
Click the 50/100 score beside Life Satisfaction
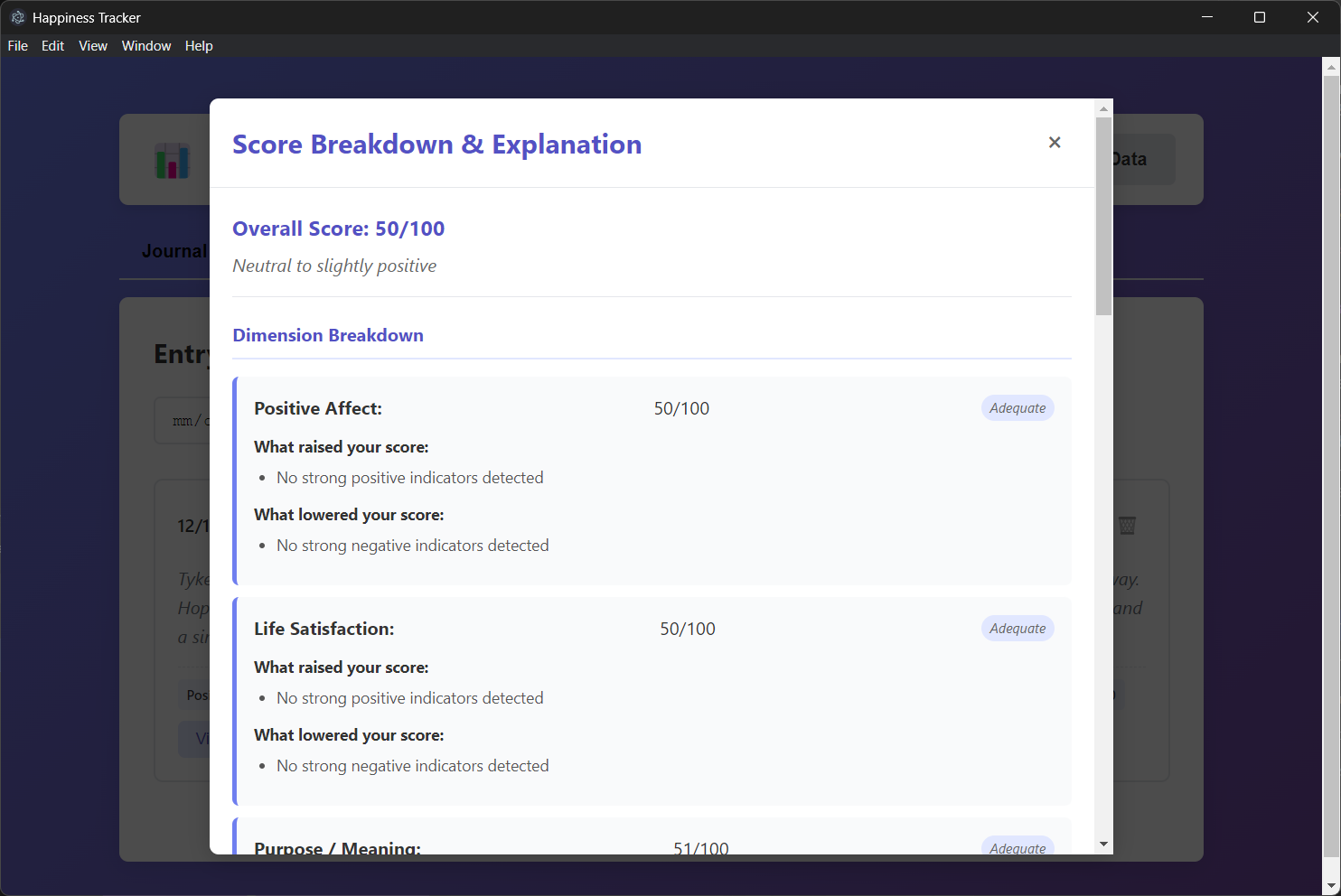click(x=688, y=629)
